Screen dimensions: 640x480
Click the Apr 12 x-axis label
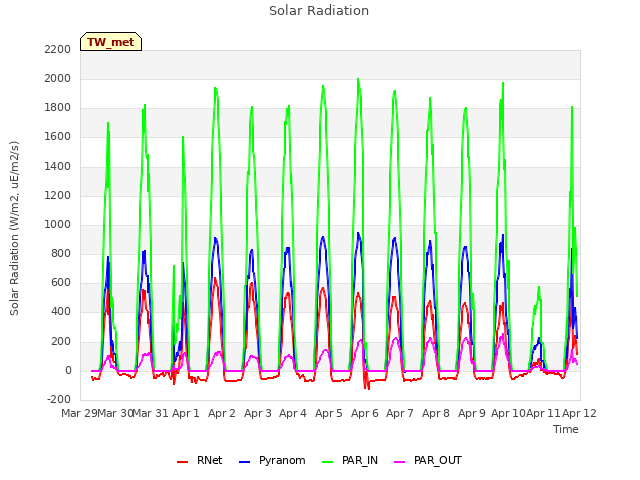click(x=579, y=413)
